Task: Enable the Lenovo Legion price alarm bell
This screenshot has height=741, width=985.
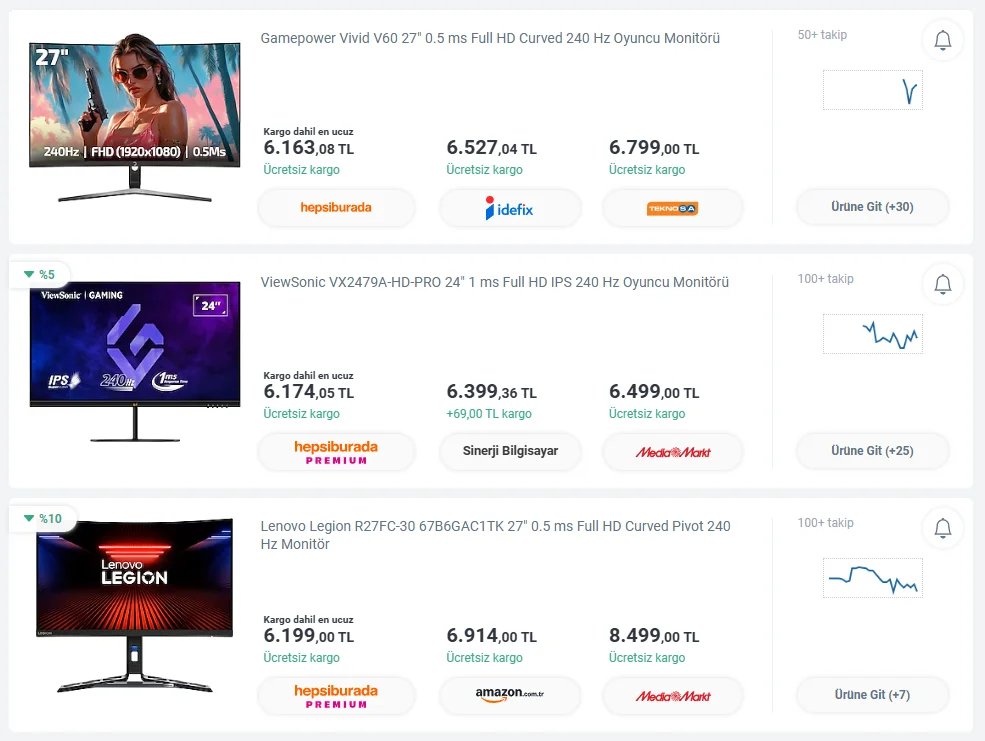Action: (942, 528)
